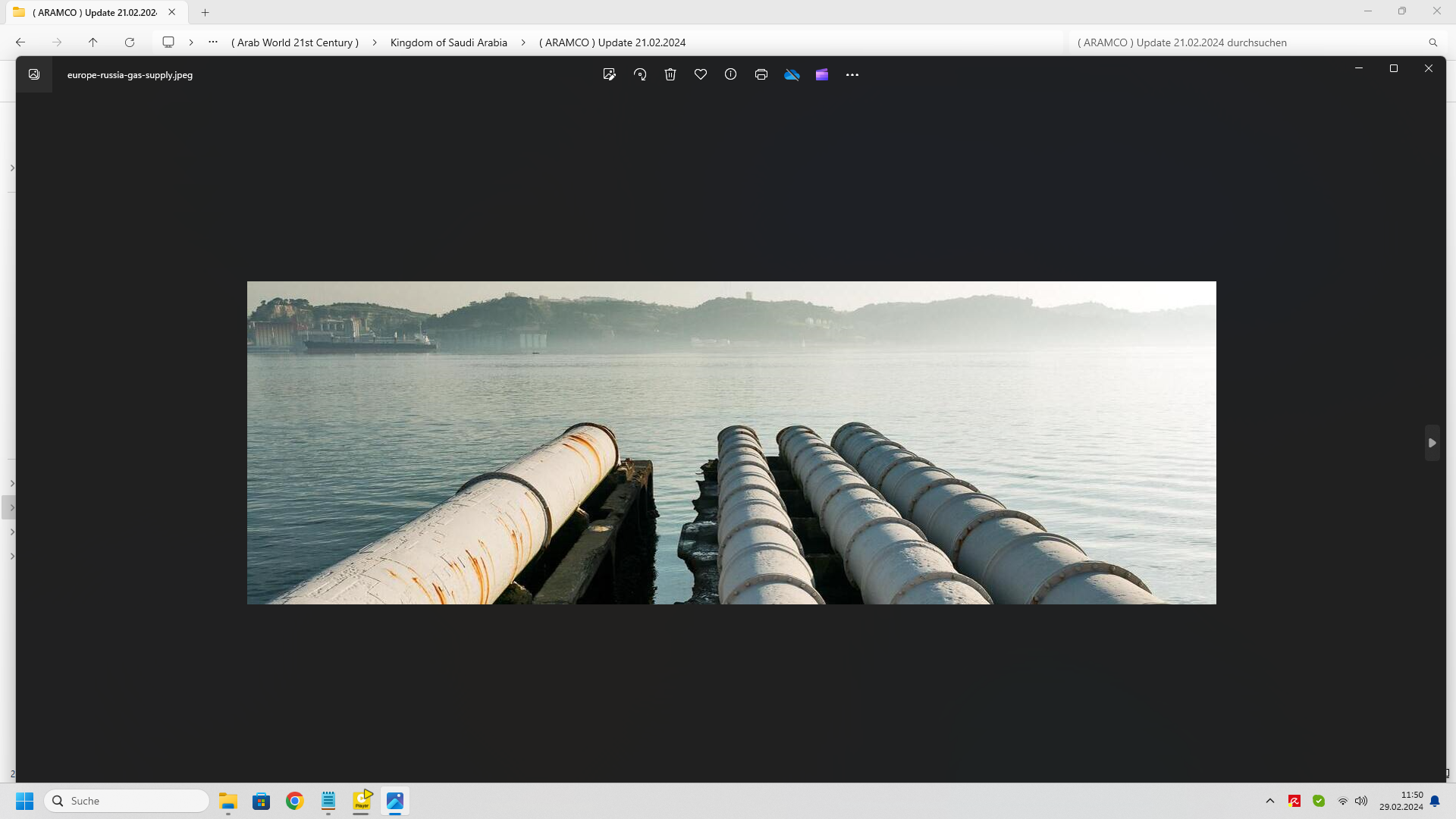Open the Windows Start menu
The width and height of the screenshot is (1456, 819).
(x=25, y=801)
